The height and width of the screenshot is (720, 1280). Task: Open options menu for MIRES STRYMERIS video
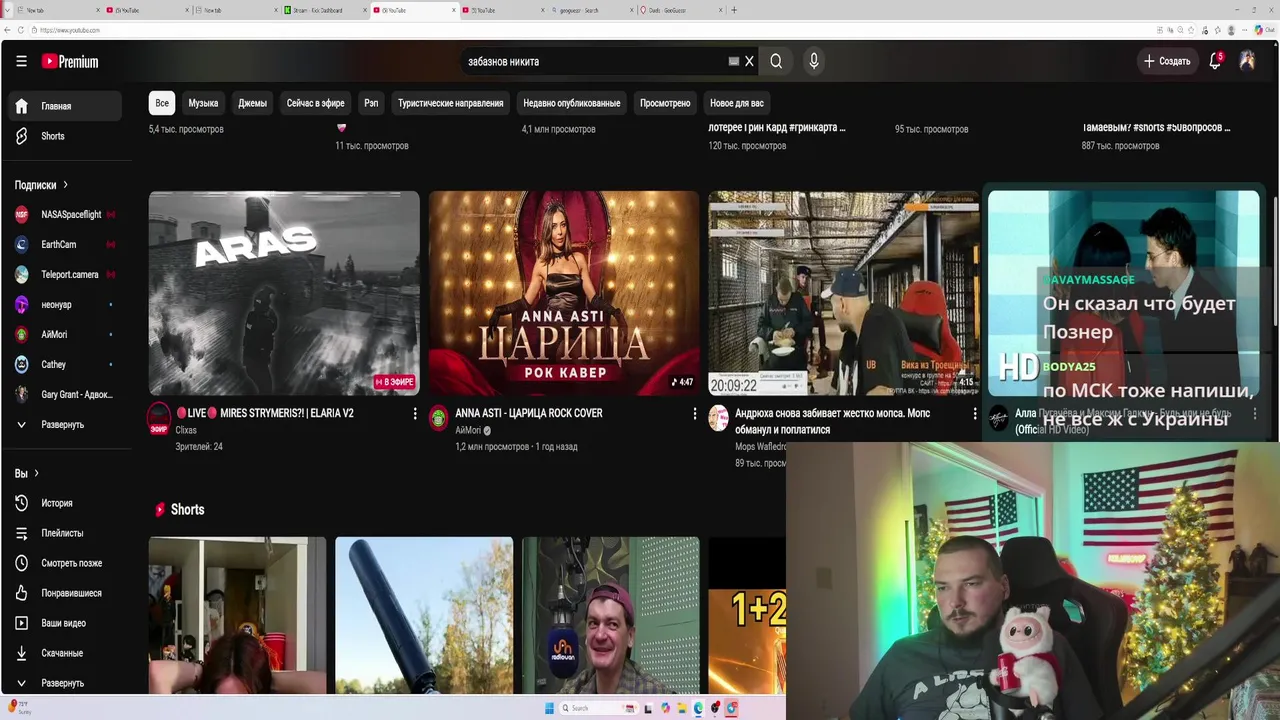pyautogui.click(x=415, y=413)
